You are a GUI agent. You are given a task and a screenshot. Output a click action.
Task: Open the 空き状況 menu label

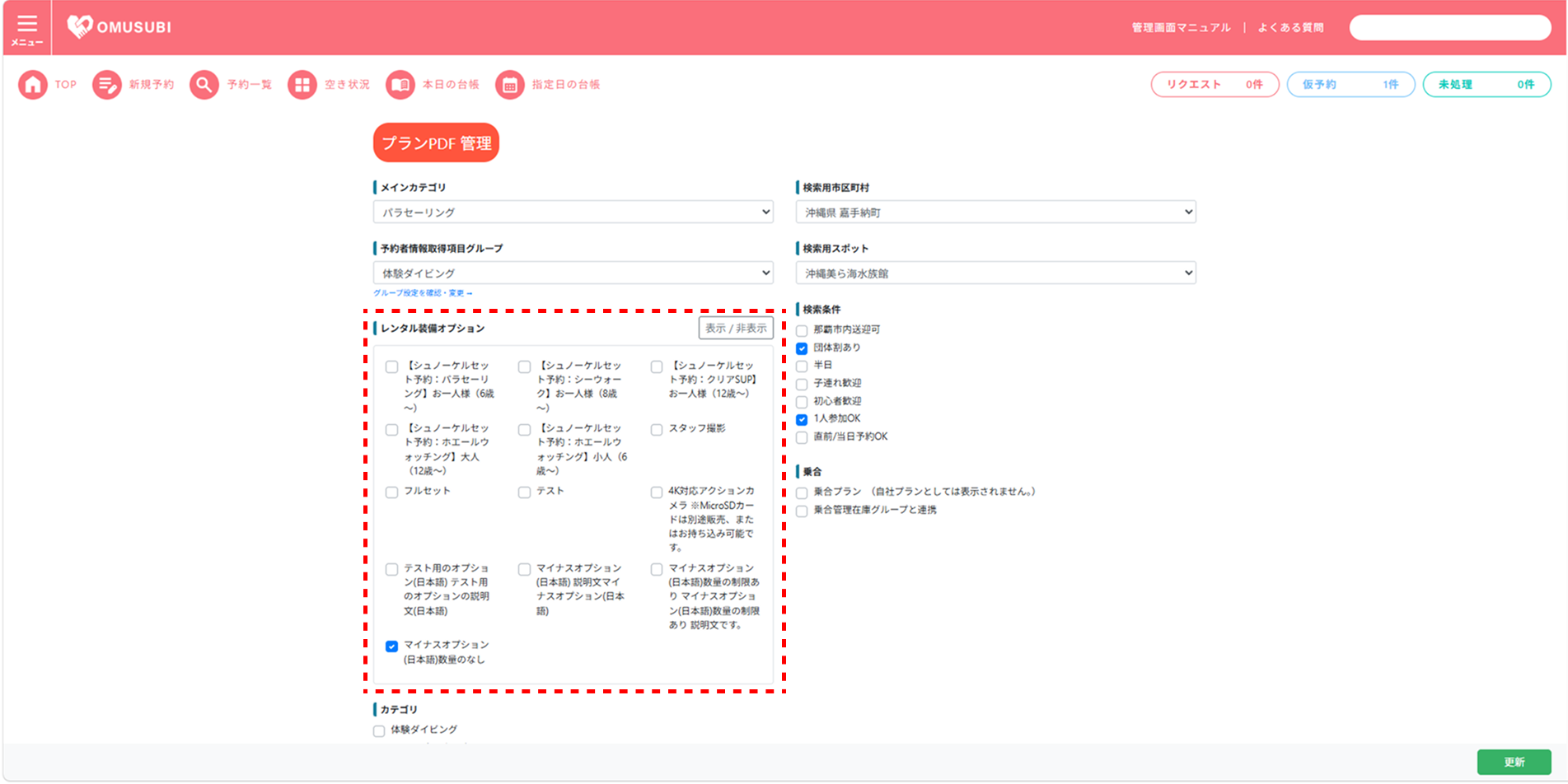click(x=347, y=85)
